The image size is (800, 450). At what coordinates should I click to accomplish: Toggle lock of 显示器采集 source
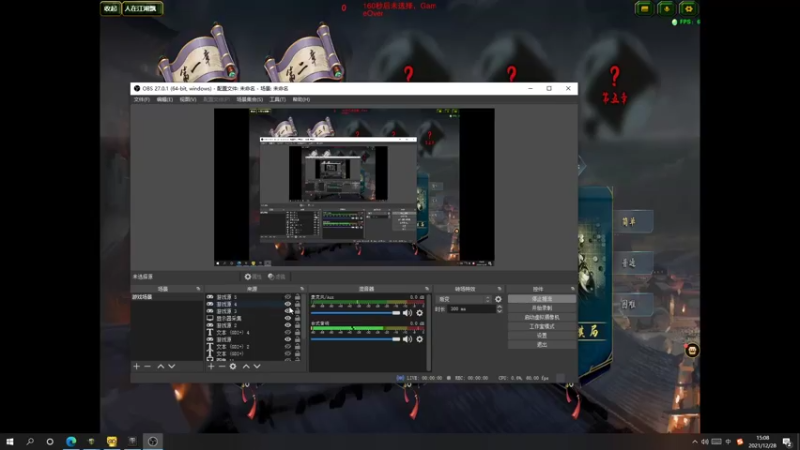click(297, 318)
